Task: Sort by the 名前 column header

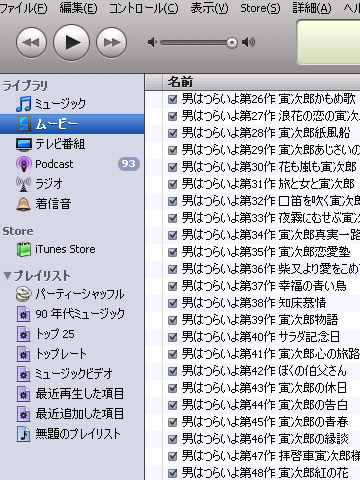Action: coord(261,82)
